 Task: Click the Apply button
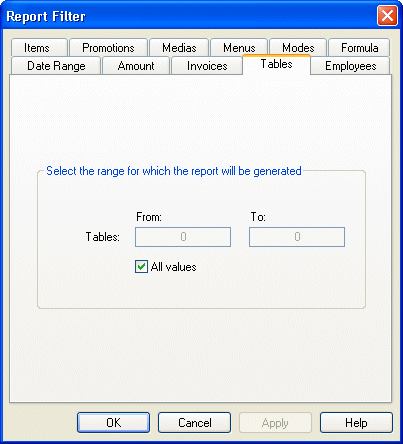pos(275,423)
